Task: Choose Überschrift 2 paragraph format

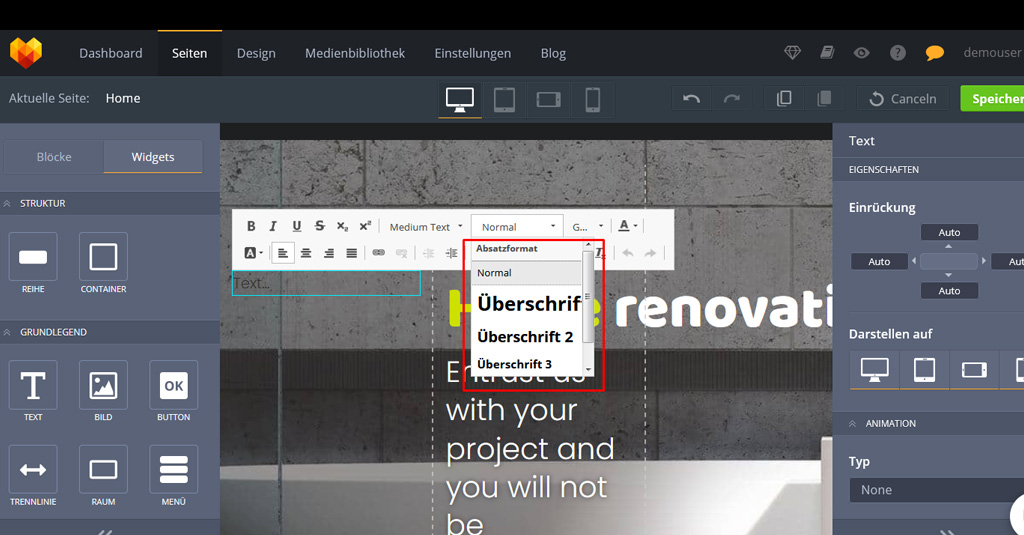Action: pos(526,337)
